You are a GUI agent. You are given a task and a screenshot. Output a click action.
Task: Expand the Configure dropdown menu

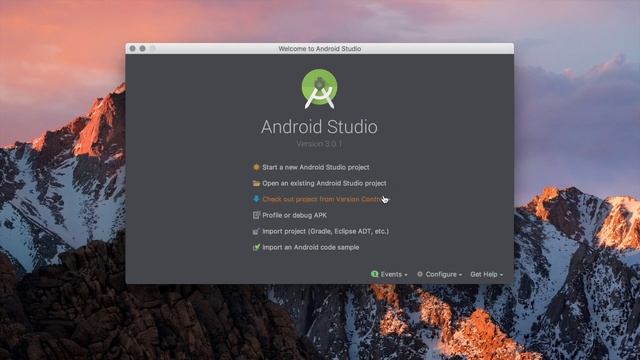point(443,274)
